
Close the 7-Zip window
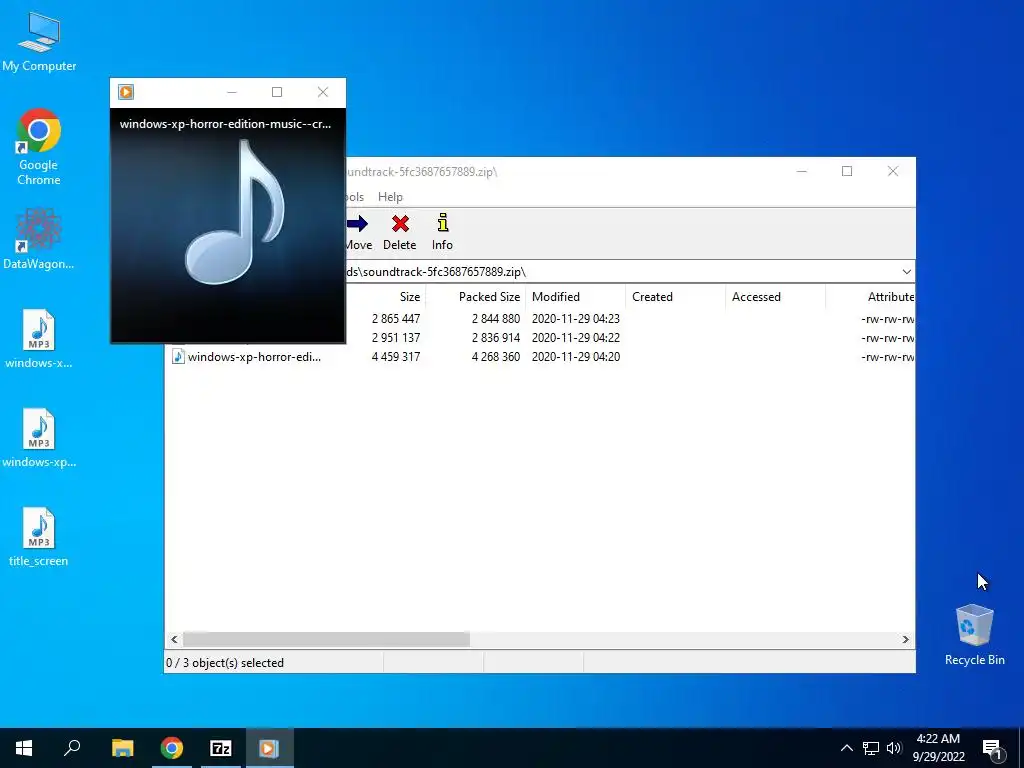click(x=893, y=171)
